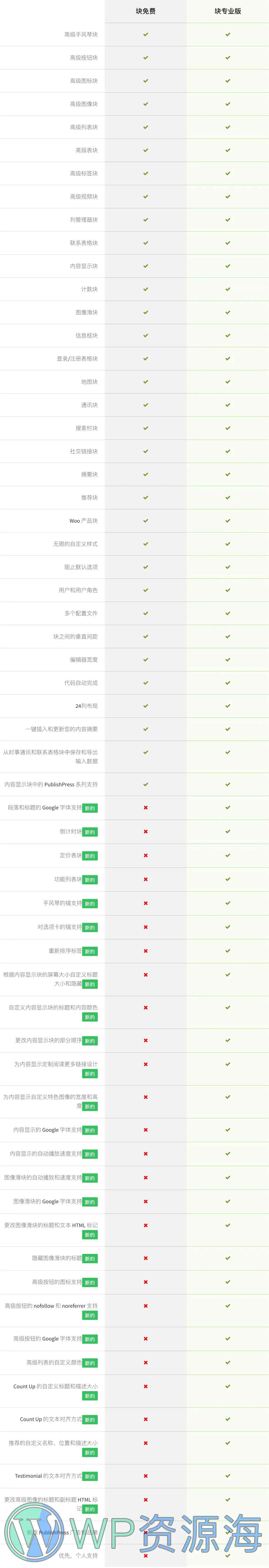Screen dimensions: 269x1568
Task: Click pro-column checkmark for 高级图像块
Action: [228, 104]
